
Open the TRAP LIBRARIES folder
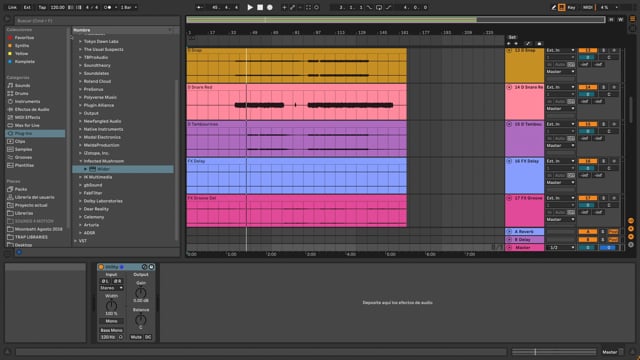31,237
